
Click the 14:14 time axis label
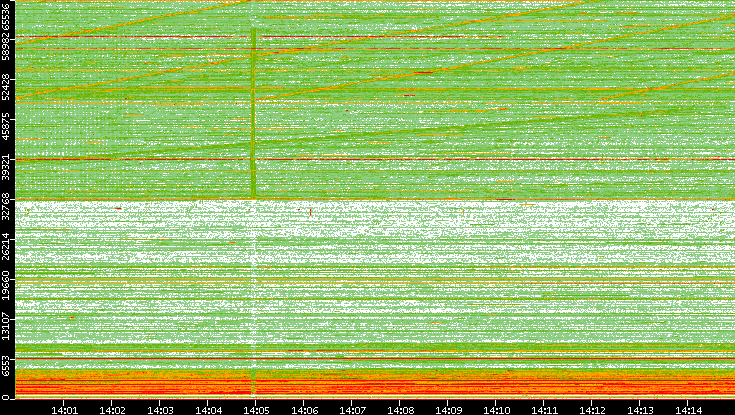(688, 410)
